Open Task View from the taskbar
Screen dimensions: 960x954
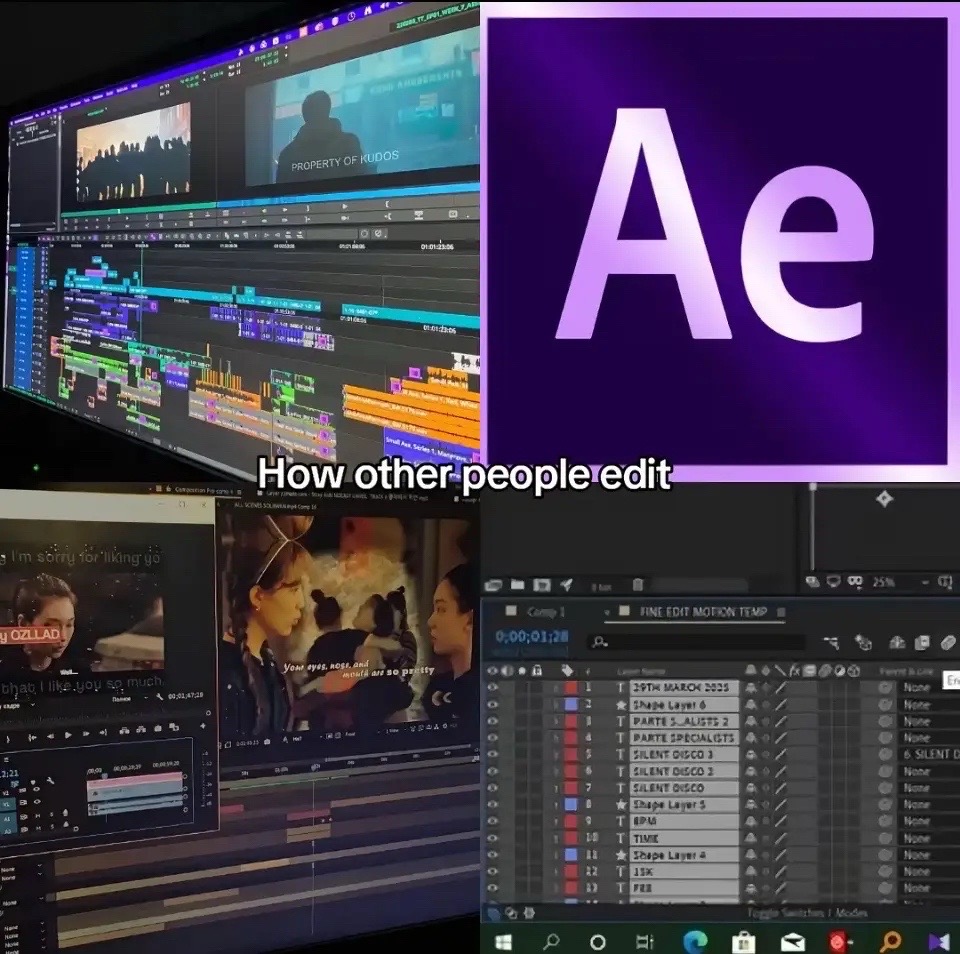coord(645,941)
